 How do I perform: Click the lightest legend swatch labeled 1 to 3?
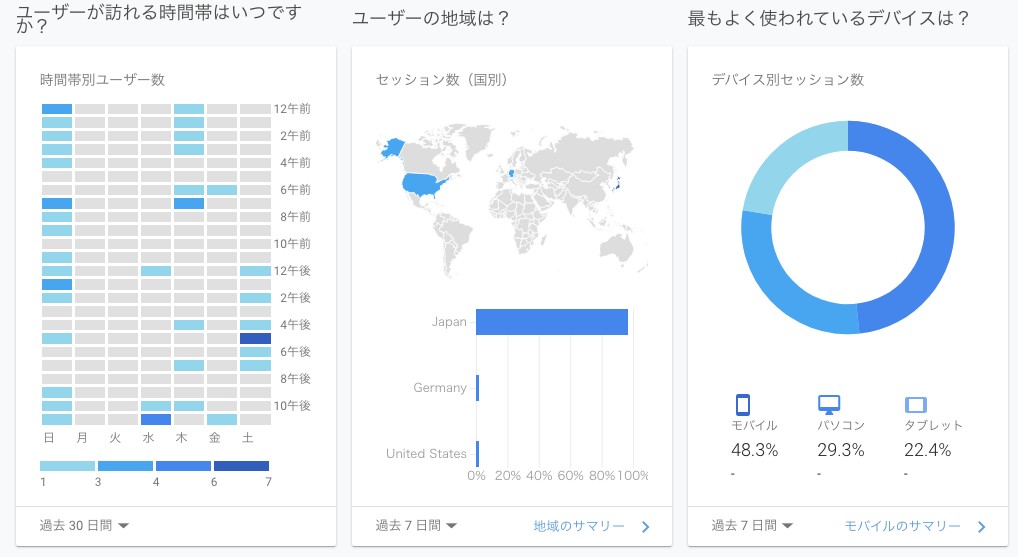click(68, 465)
